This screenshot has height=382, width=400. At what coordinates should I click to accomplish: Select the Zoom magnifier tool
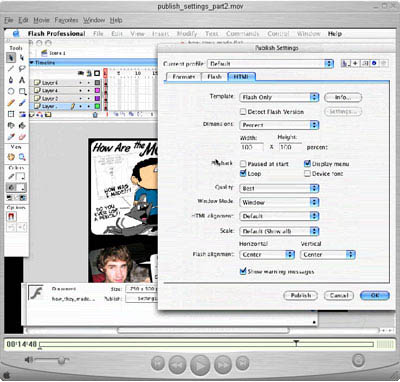pos(22,157)
